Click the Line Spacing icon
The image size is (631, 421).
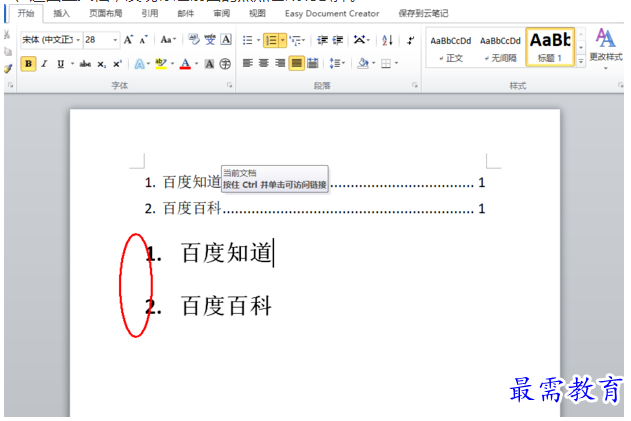(335, 63)
